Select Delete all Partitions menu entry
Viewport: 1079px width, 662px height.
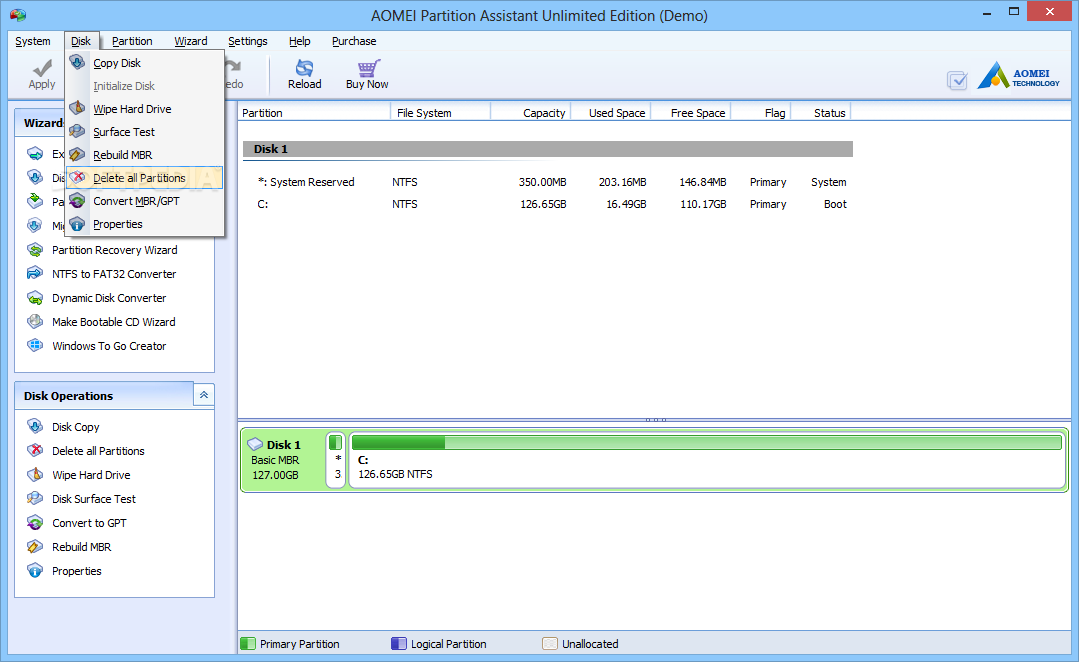pyautogui.click(x=145, y=178)
